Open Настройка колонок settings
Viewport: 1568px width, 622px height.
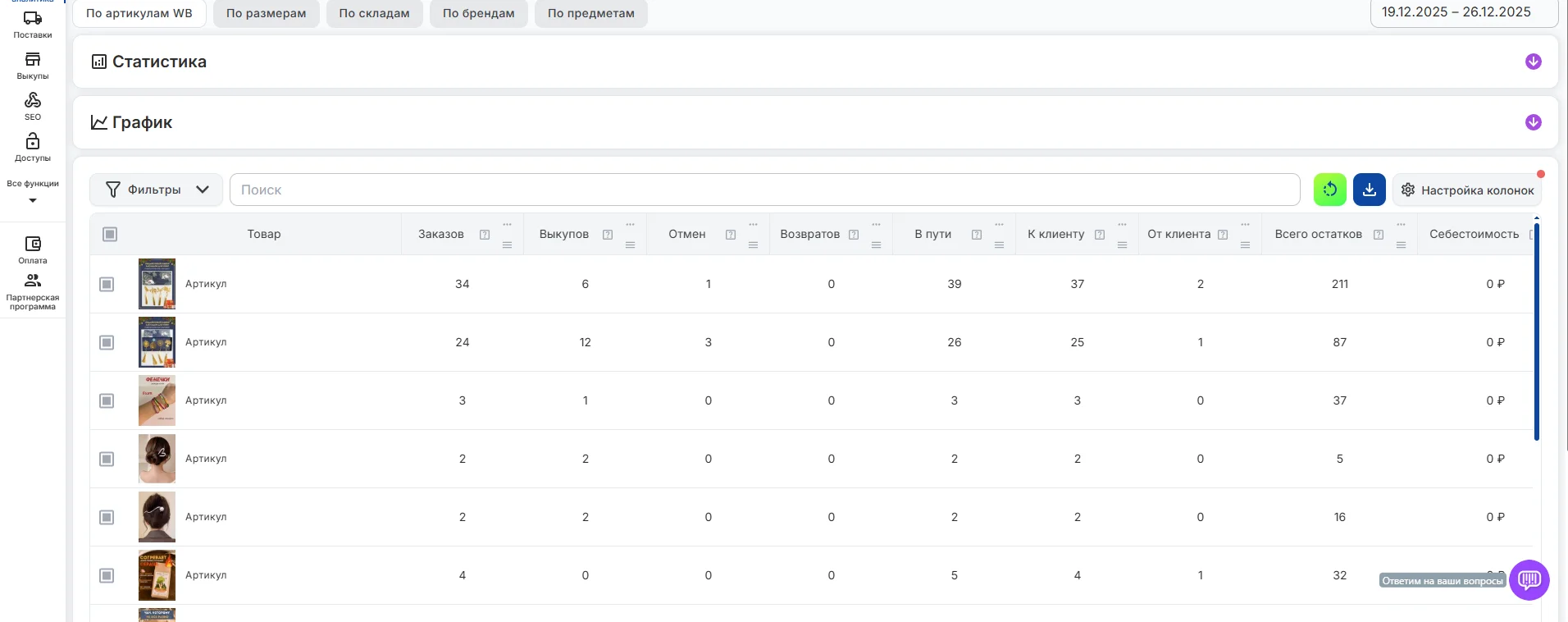[x=1466, y=190]
